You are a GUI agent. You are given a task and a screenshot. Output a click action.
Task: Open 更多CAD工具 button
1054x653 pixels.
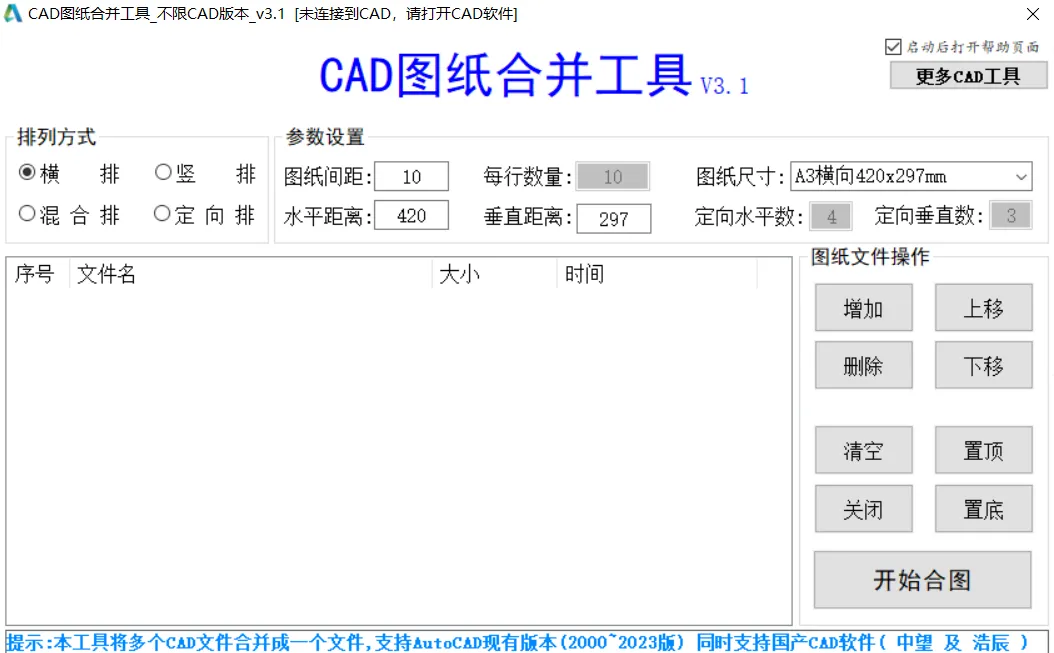point(968,75)
